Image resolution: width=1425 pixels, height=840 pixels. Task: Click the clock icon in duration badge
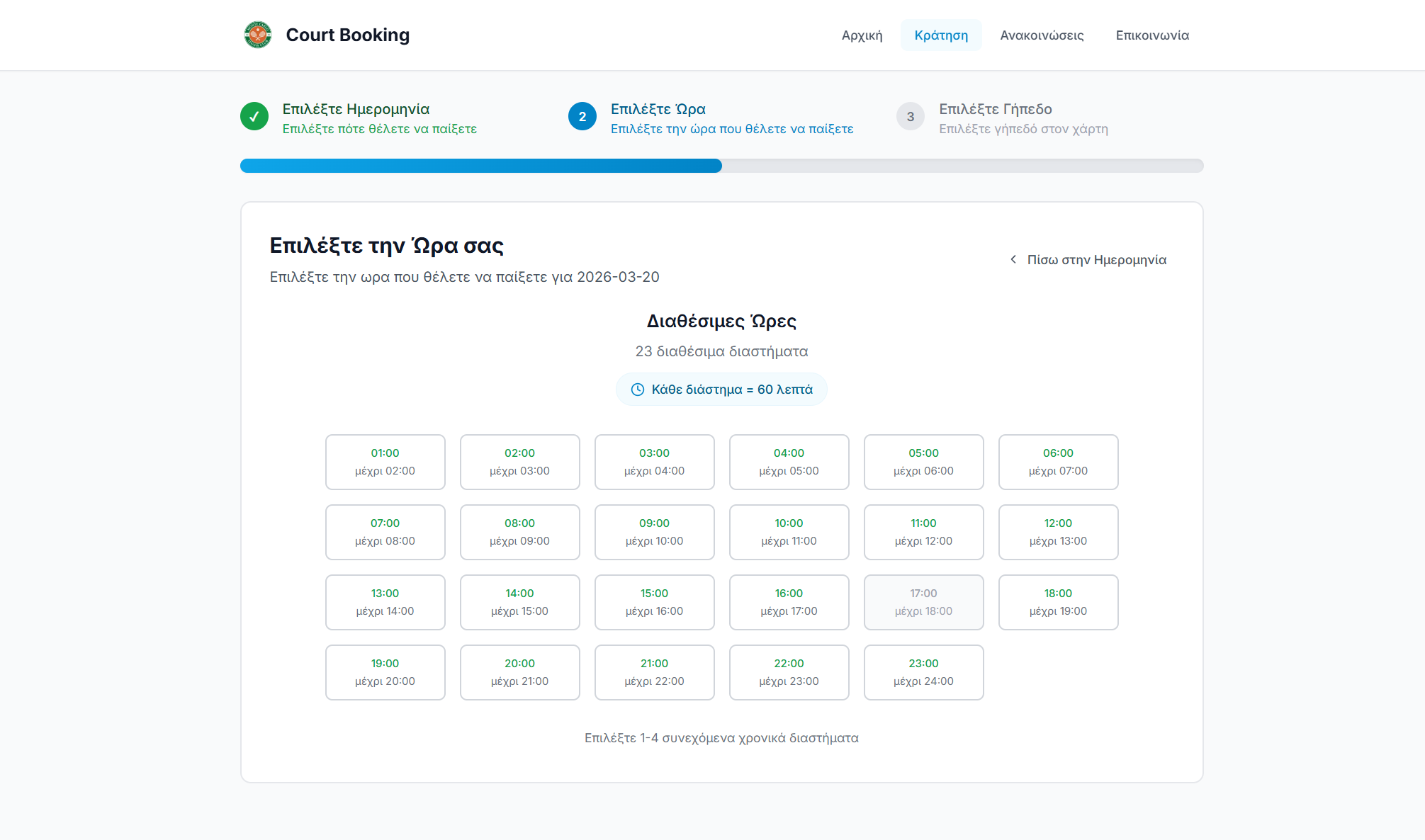[638, 390]
